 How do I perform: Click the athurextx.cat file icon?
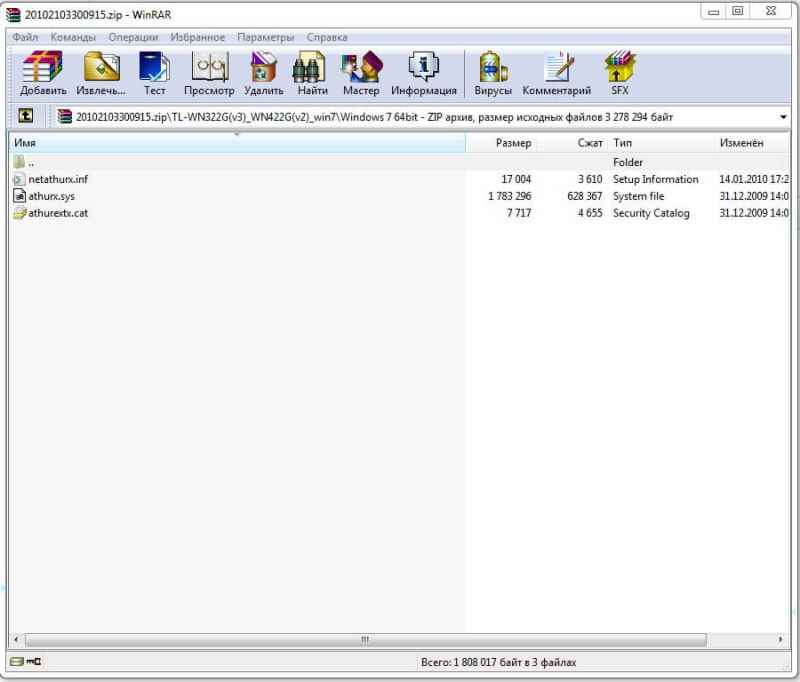coord(19,213)
